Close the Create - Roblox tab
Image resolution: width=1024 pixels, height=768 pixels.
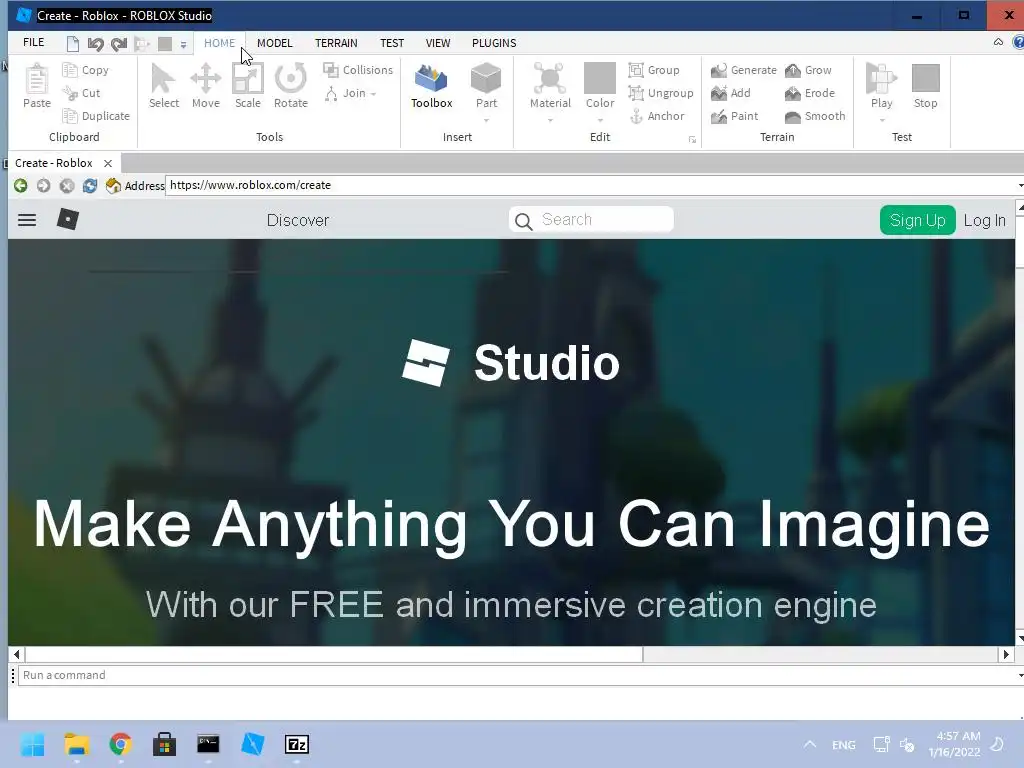click(x=108, y=163)
